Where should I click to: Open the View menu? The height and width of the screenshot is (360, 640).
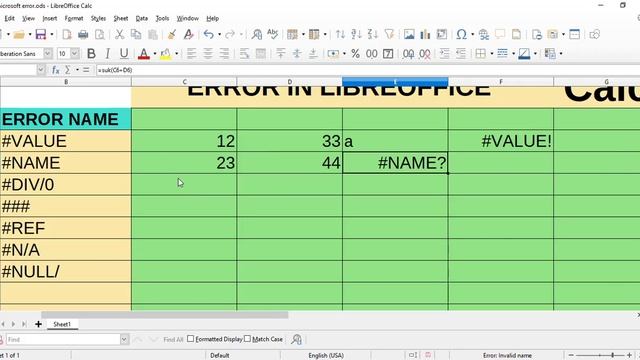point(28,18)
